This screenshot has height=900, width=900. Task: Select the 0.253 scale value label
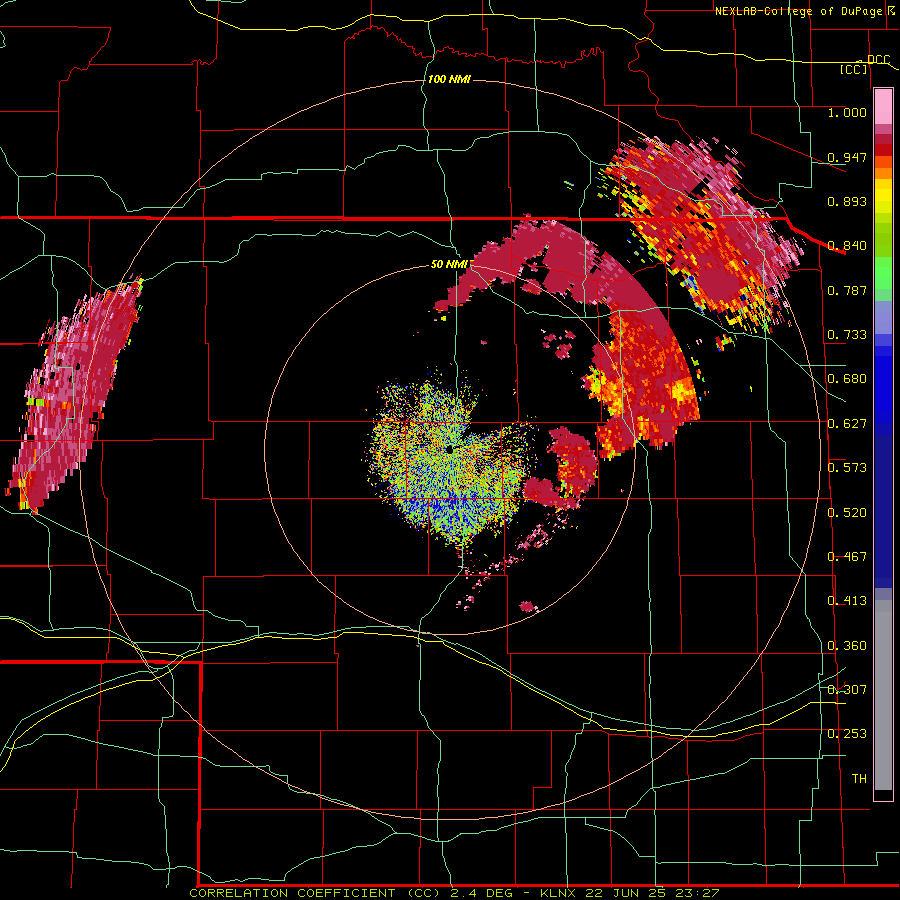847,734
